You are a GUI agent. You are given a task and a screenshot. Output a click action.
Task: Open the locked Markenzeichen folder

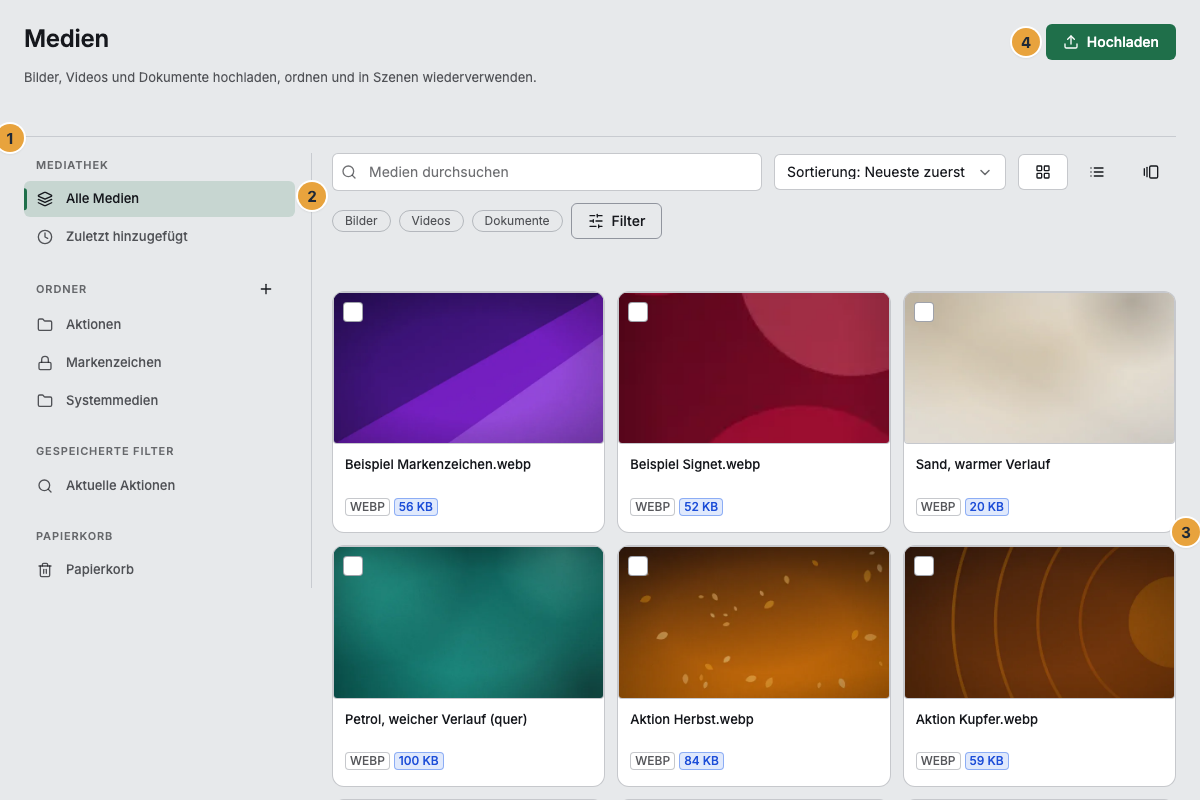pos(160,362)
